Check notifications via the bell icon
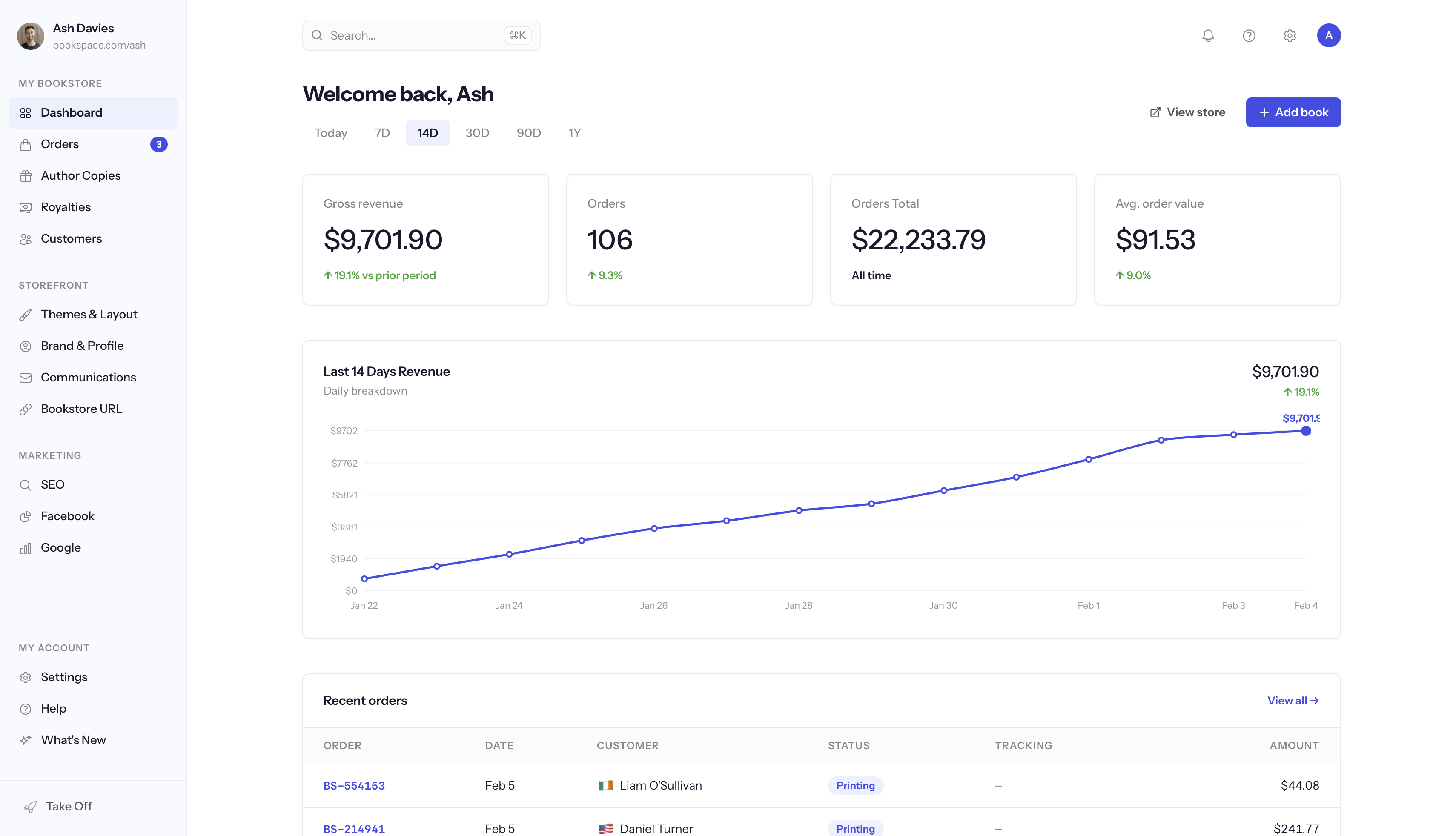The image size is (1456, 836). point(1207,36)
